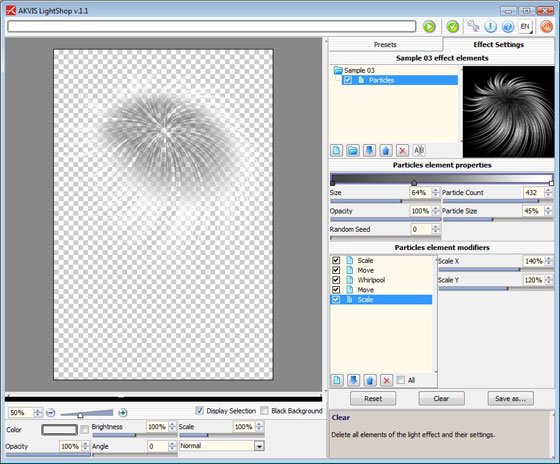Uncheck the first Scale modifier

tap(336, 260)
